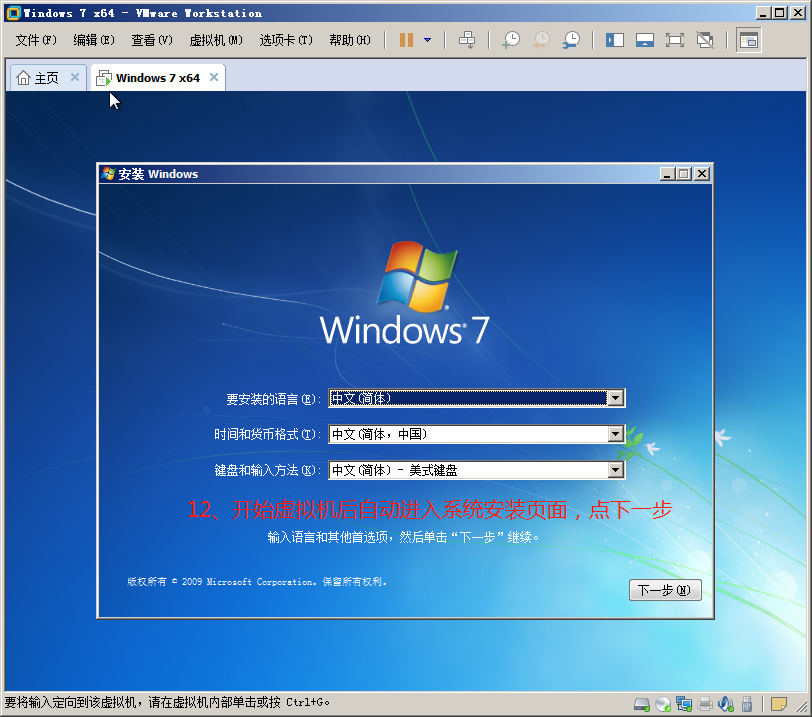Click the hard disk status icon
The height and width of the screenshot is (717, 812).
click(642, 704)
